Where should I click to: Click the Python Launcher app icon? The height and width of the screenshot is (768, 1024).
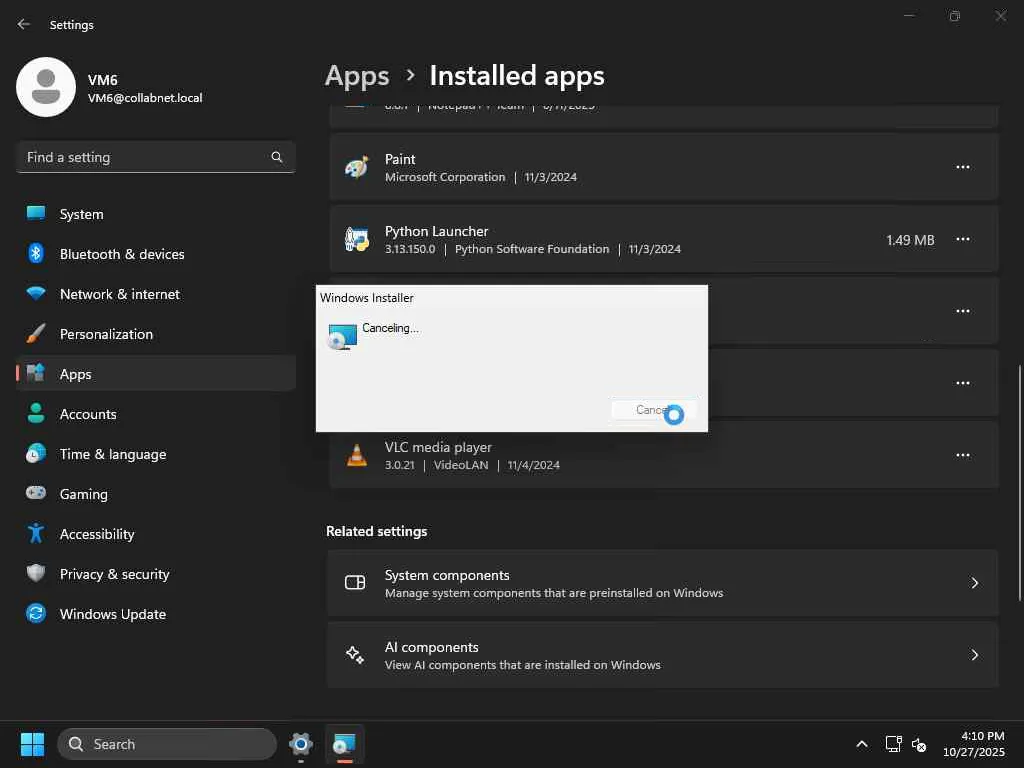pos(356,240)
